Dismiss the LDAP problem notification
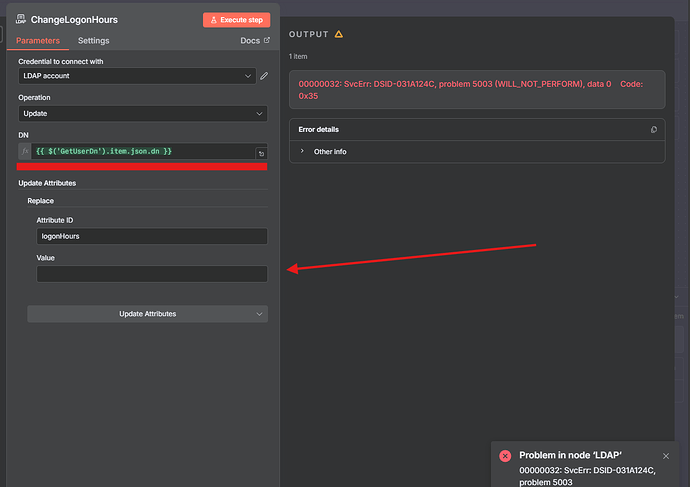Screen dimensions: 690x487 666,456
